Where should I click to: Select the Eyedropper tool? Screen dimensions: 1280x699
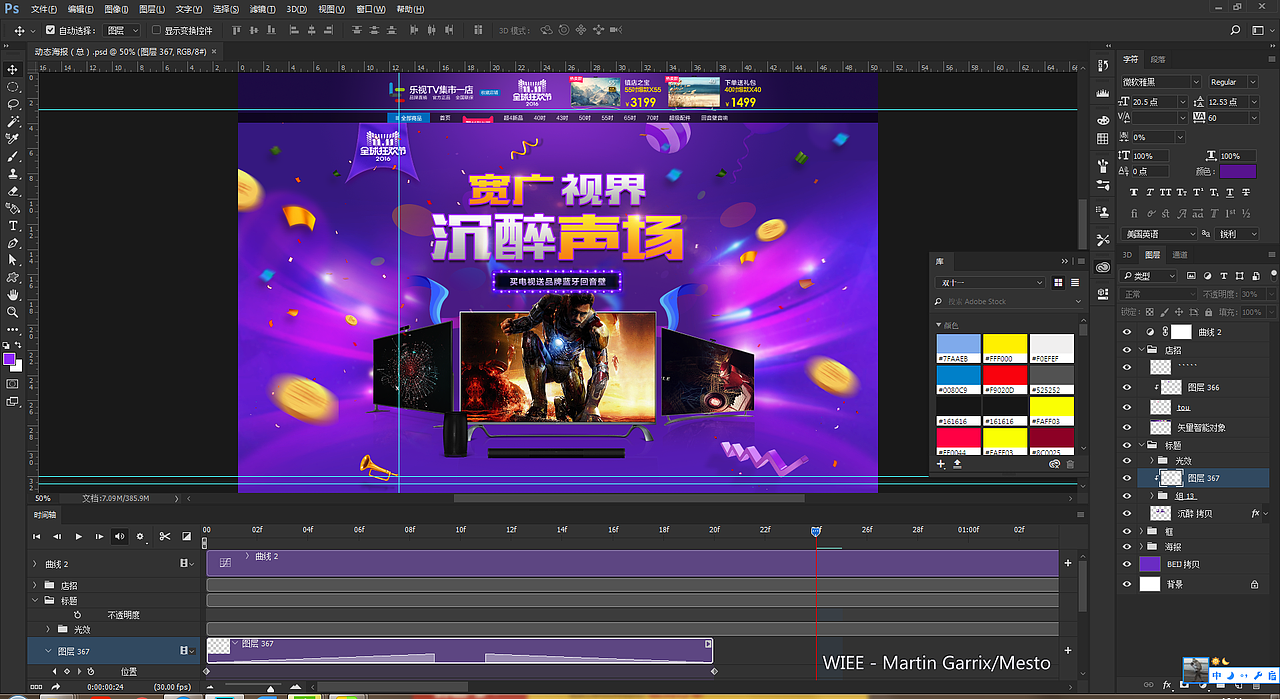[x=13, y=139]
